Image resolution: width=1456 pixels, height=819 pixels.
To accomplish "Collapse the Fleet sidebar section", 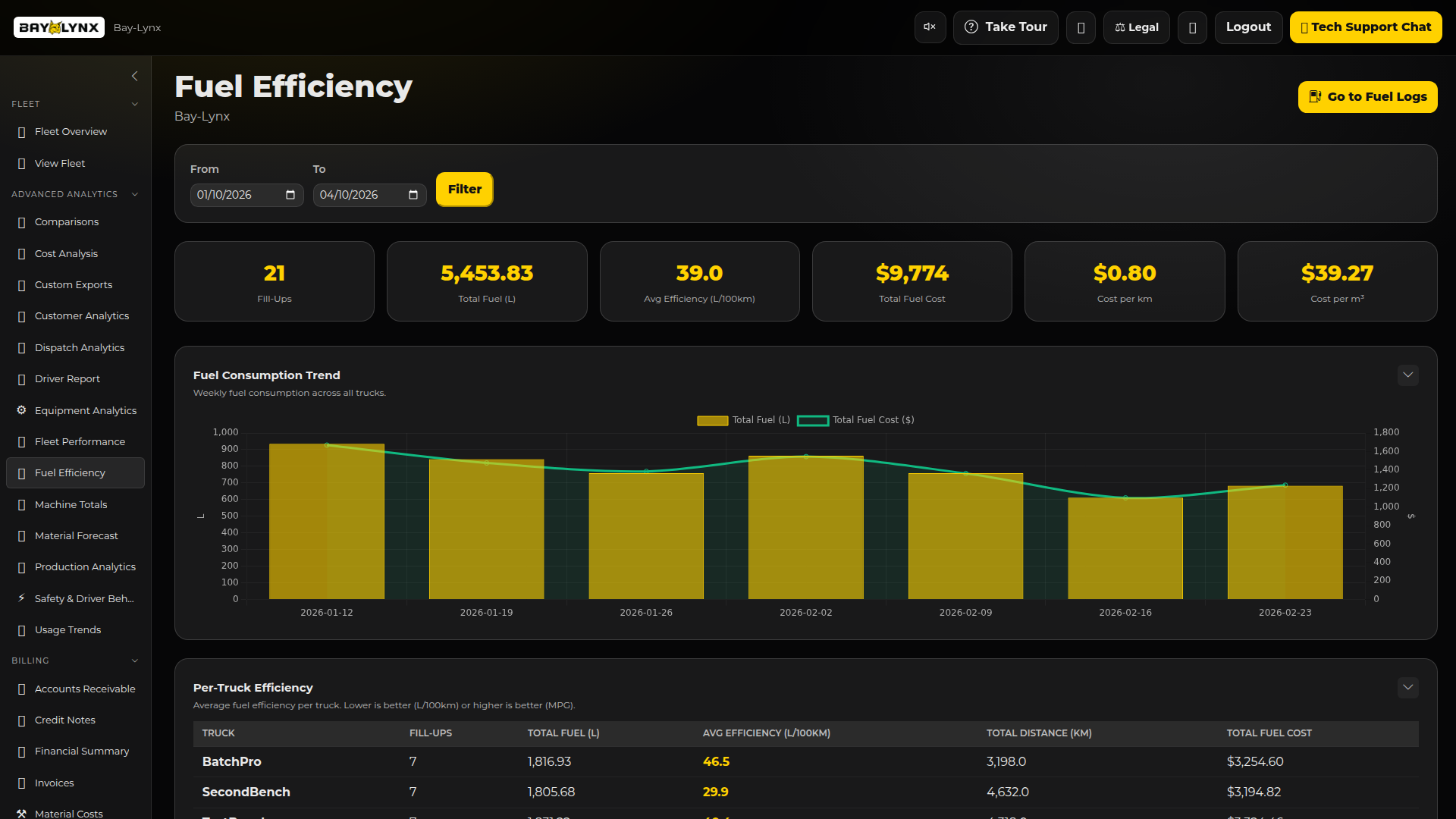I will coord(134,104).
